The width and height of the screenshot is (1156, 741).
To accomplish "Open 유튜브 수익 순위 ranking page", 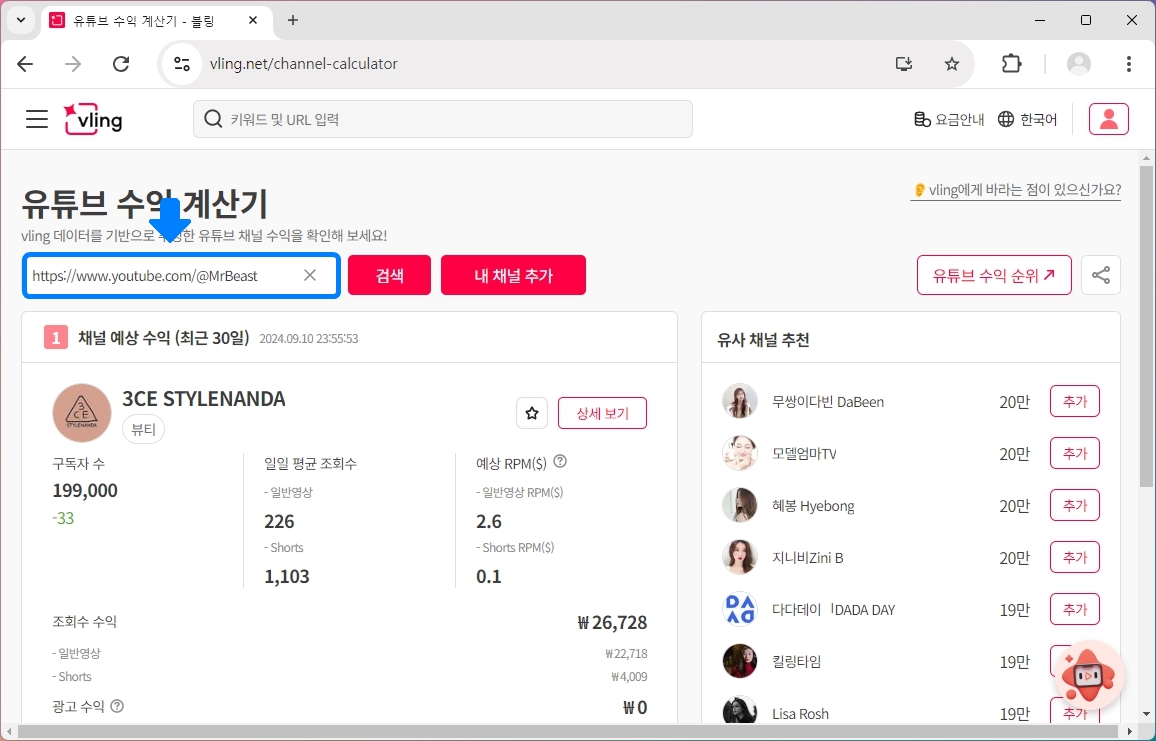I will pyautogui.click(x=994, y=275).
